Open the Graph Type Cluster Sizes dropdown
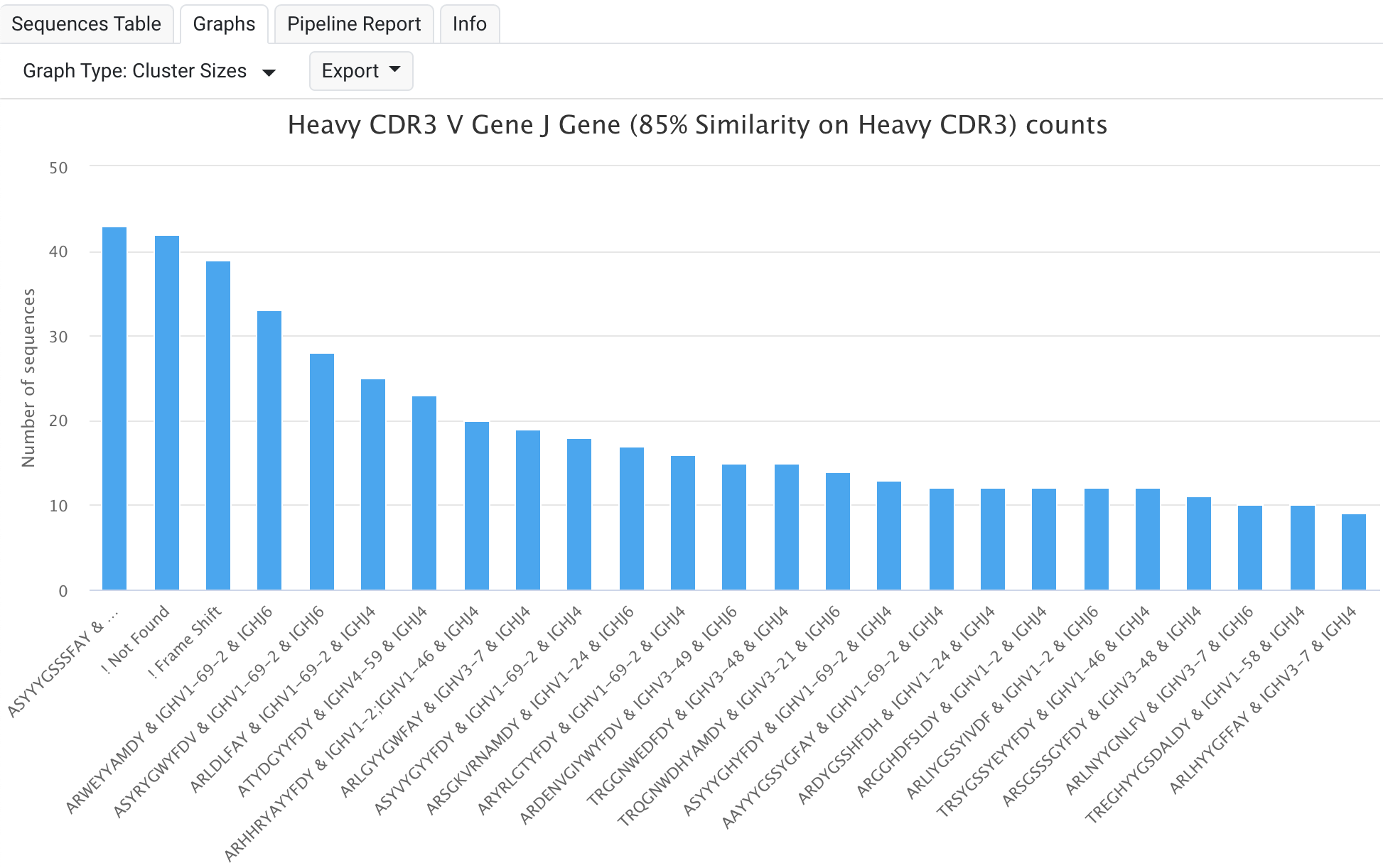The width and height of the screenshot is (1383, 868). pos(149,71)
